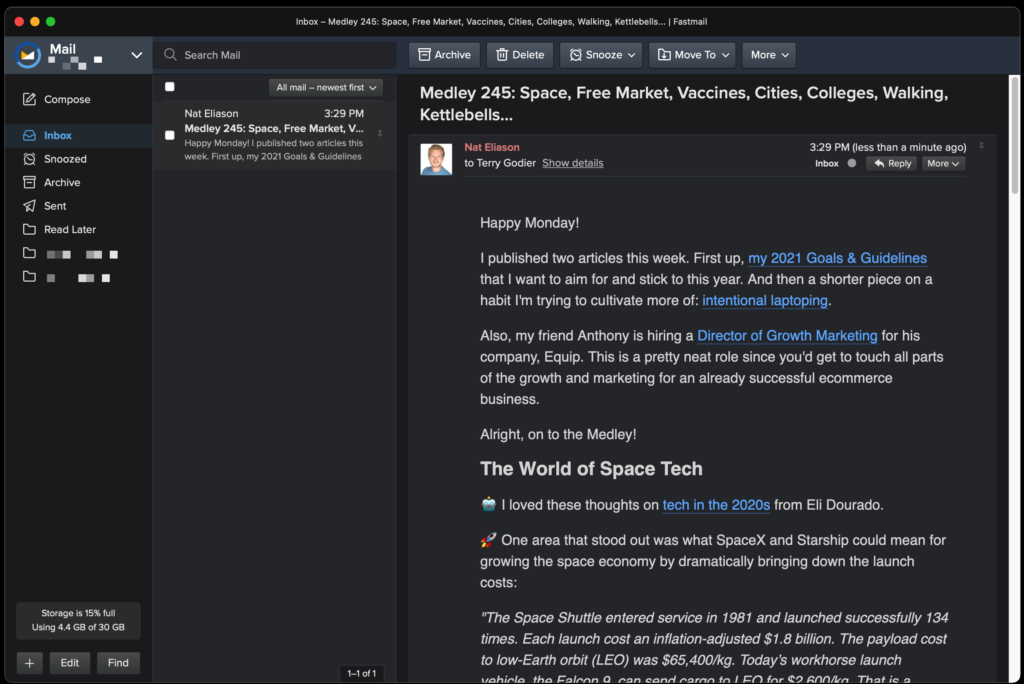The width and height of the screenshot is (1024, 684).
Task: Open the 'tech in the 2020s' link
Action: (716, 505)
